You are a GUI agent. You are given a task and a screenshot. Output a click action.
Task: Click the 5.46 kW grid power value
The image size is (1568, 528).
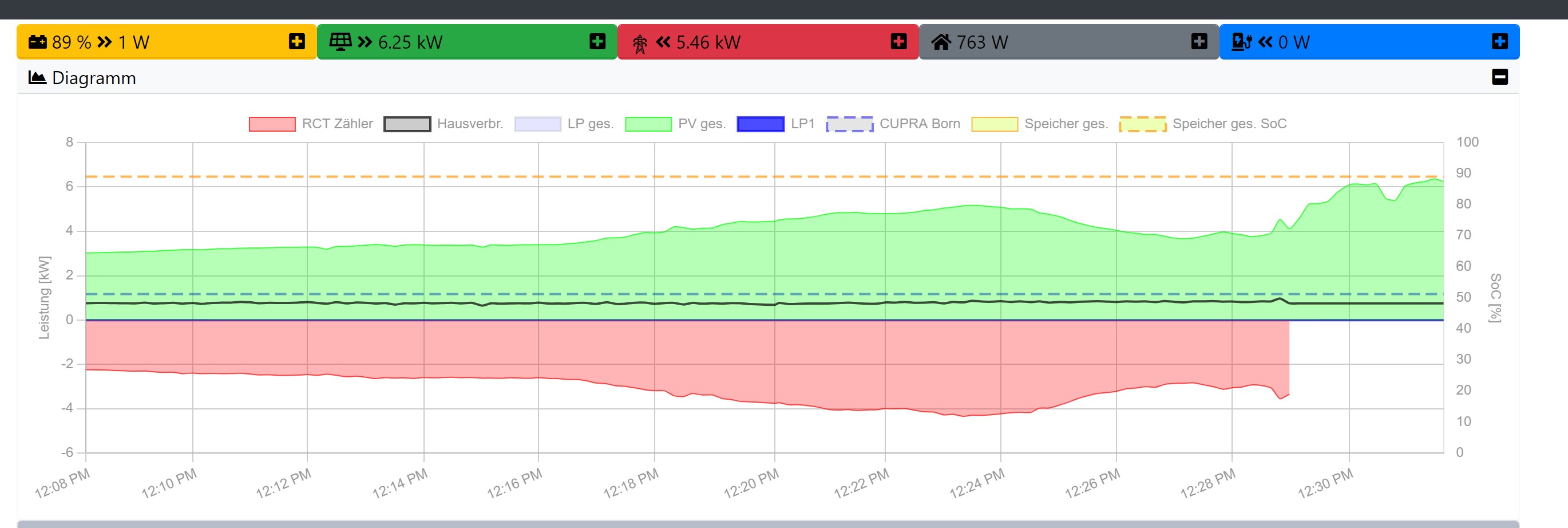(x=708, y=42)
